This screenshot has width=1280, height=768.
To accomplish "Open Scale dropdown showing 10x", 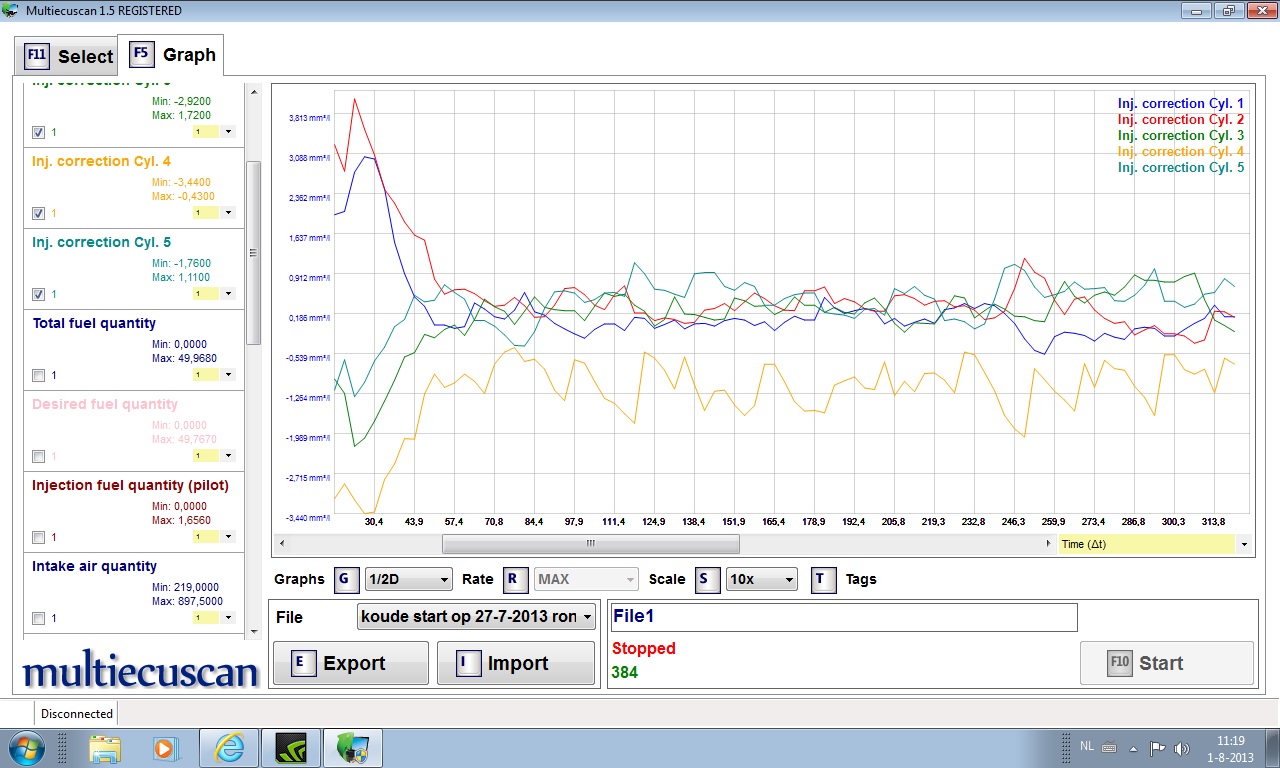I will point(762,579).
